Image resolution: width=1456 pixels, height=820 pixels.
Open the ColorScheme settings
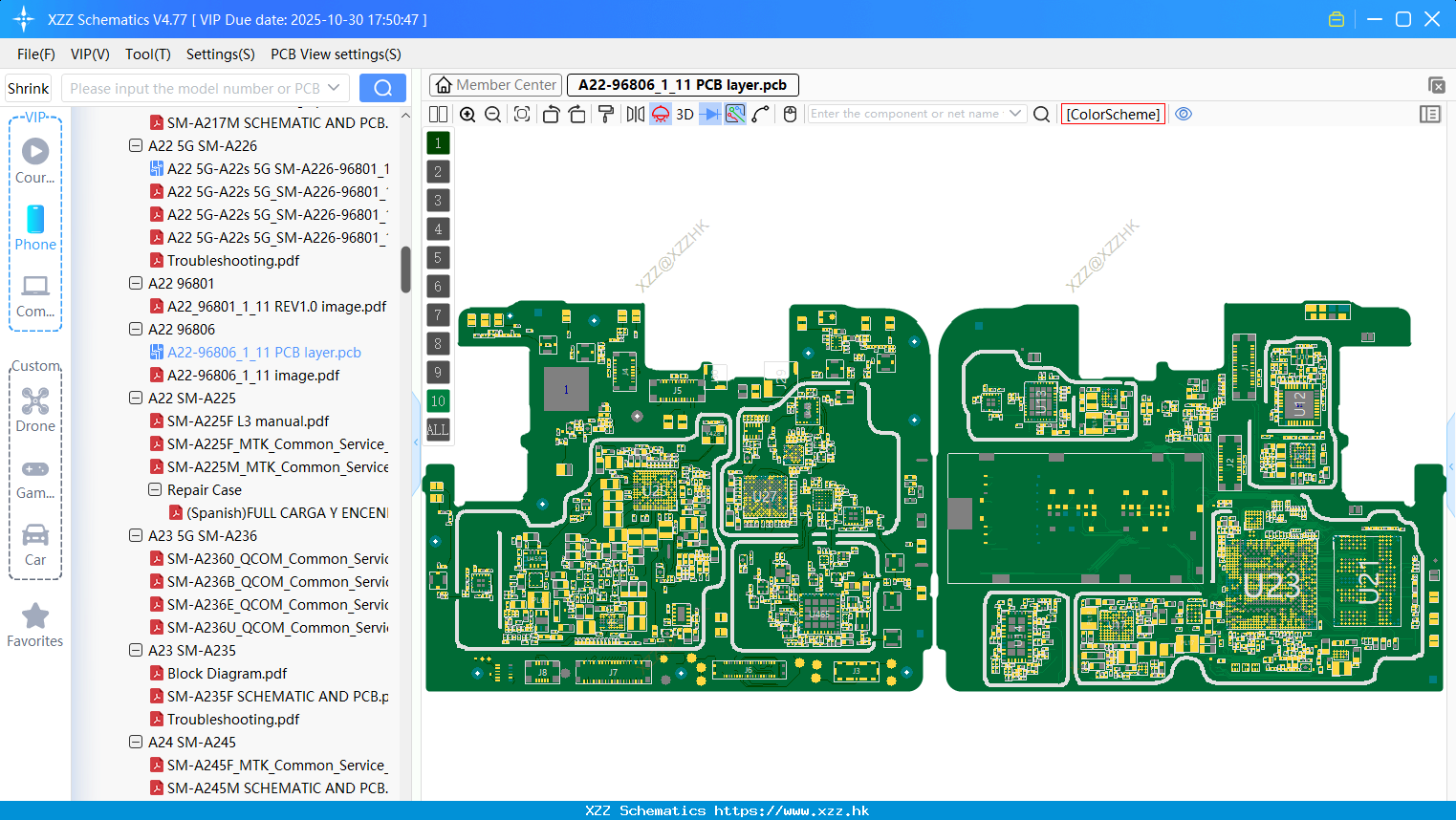point(1113,114)
